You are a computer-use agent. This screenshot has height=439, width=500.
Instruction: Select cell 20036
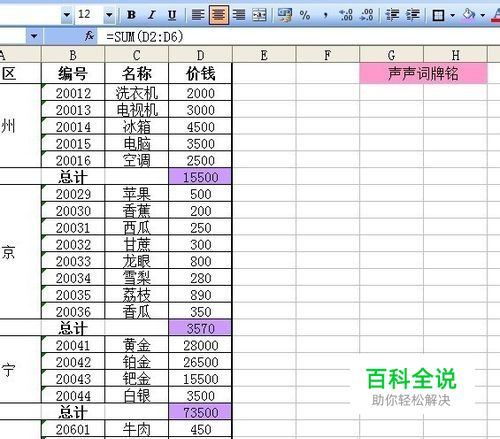point(73,311)
